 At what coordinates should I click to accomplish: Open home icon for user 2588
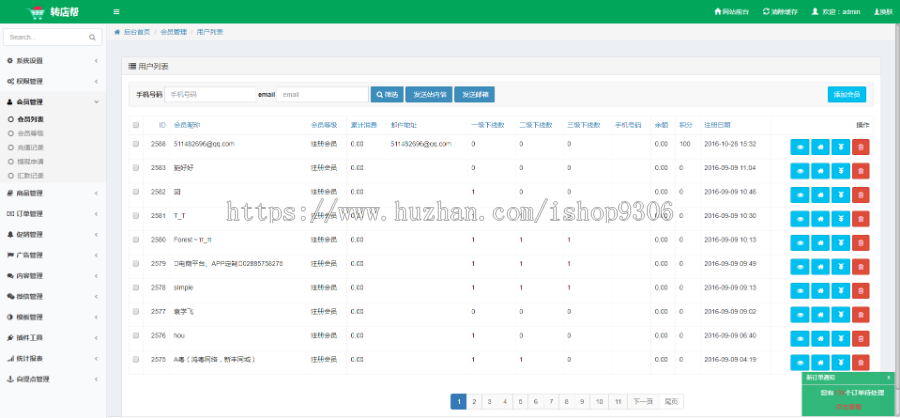[x=820, y=147]
